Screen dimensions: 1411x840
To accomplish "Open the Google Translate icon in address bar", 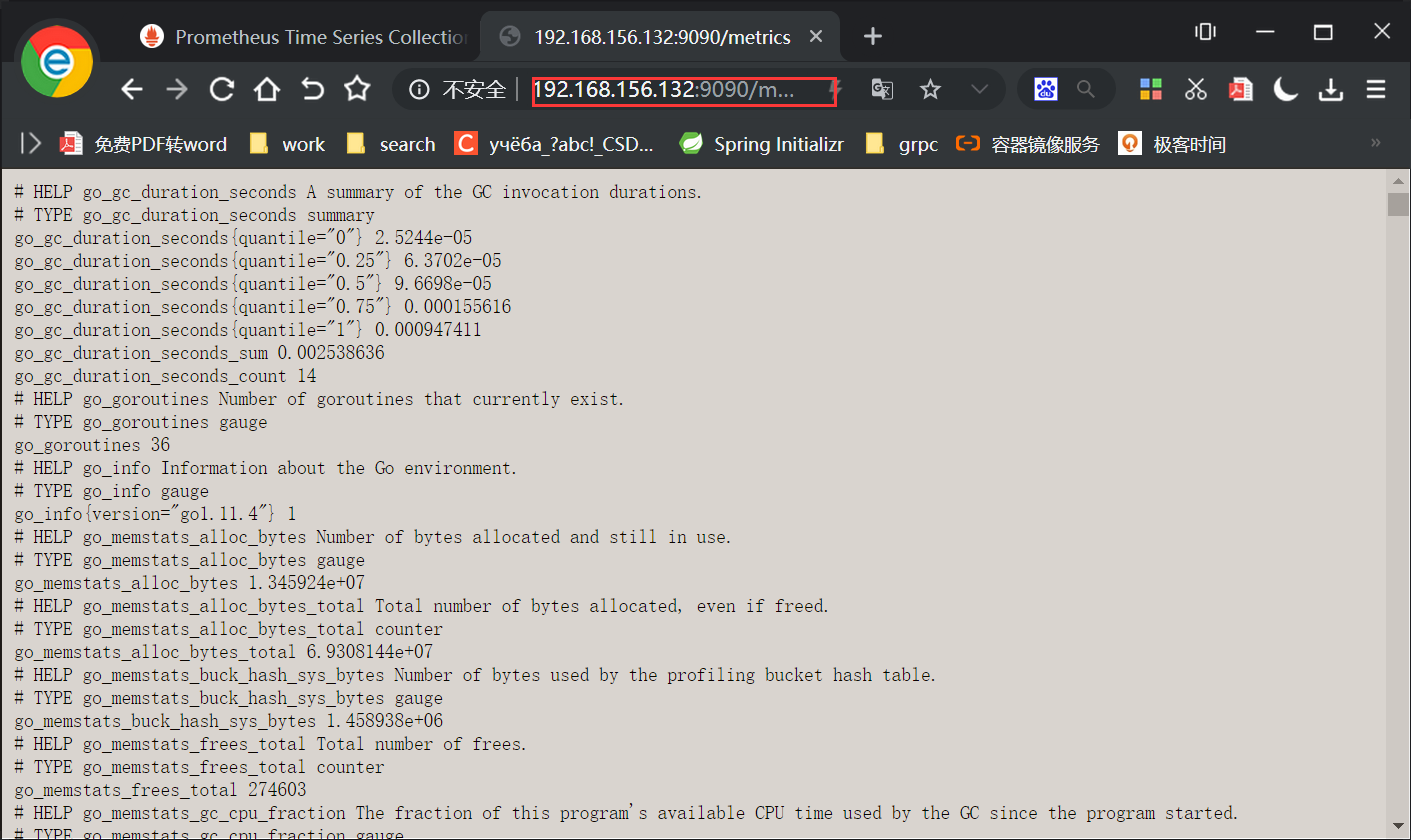I will pyautogui.click(x=881, y=90).
